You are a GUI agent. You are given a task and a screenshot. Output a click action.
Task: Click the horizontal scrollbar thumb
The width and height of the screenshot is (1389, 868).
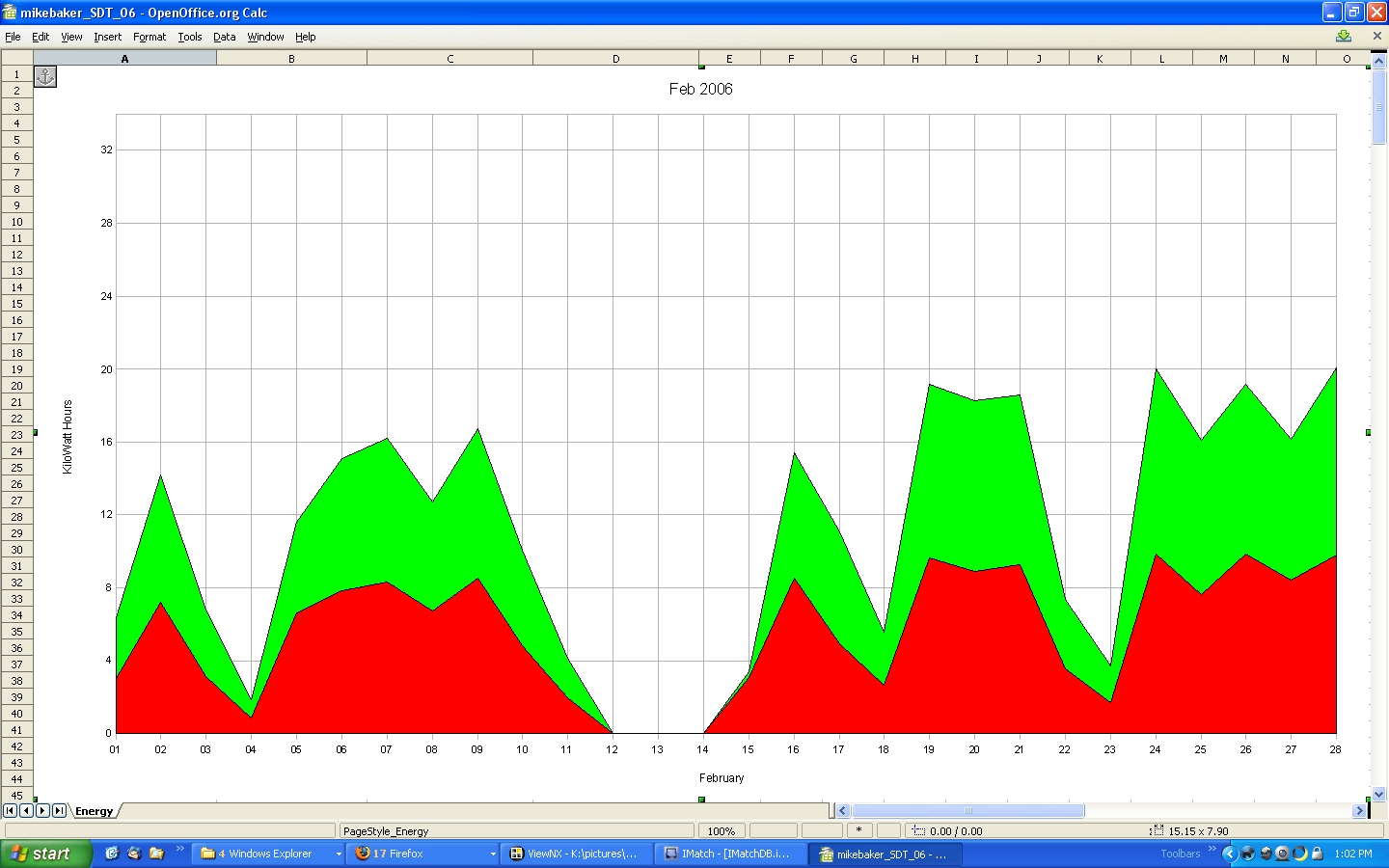967,811
